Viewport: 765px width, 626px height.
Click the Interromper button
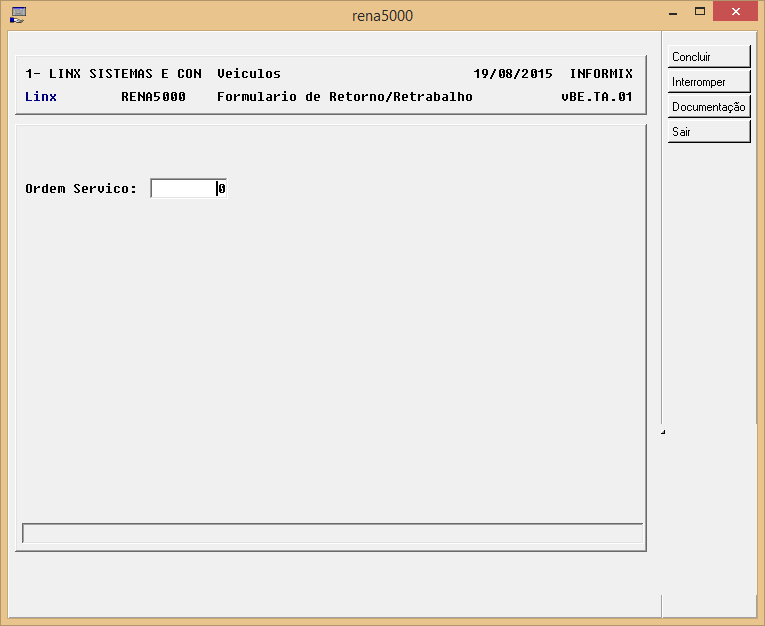(708, 81)
